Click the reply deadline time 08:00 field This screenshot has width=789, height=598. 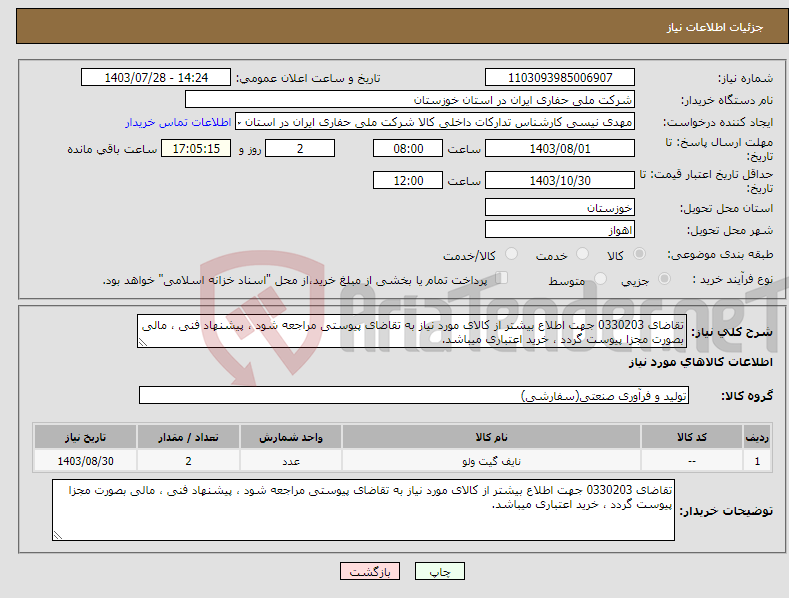pyautogui.click(x=408, y=148)
